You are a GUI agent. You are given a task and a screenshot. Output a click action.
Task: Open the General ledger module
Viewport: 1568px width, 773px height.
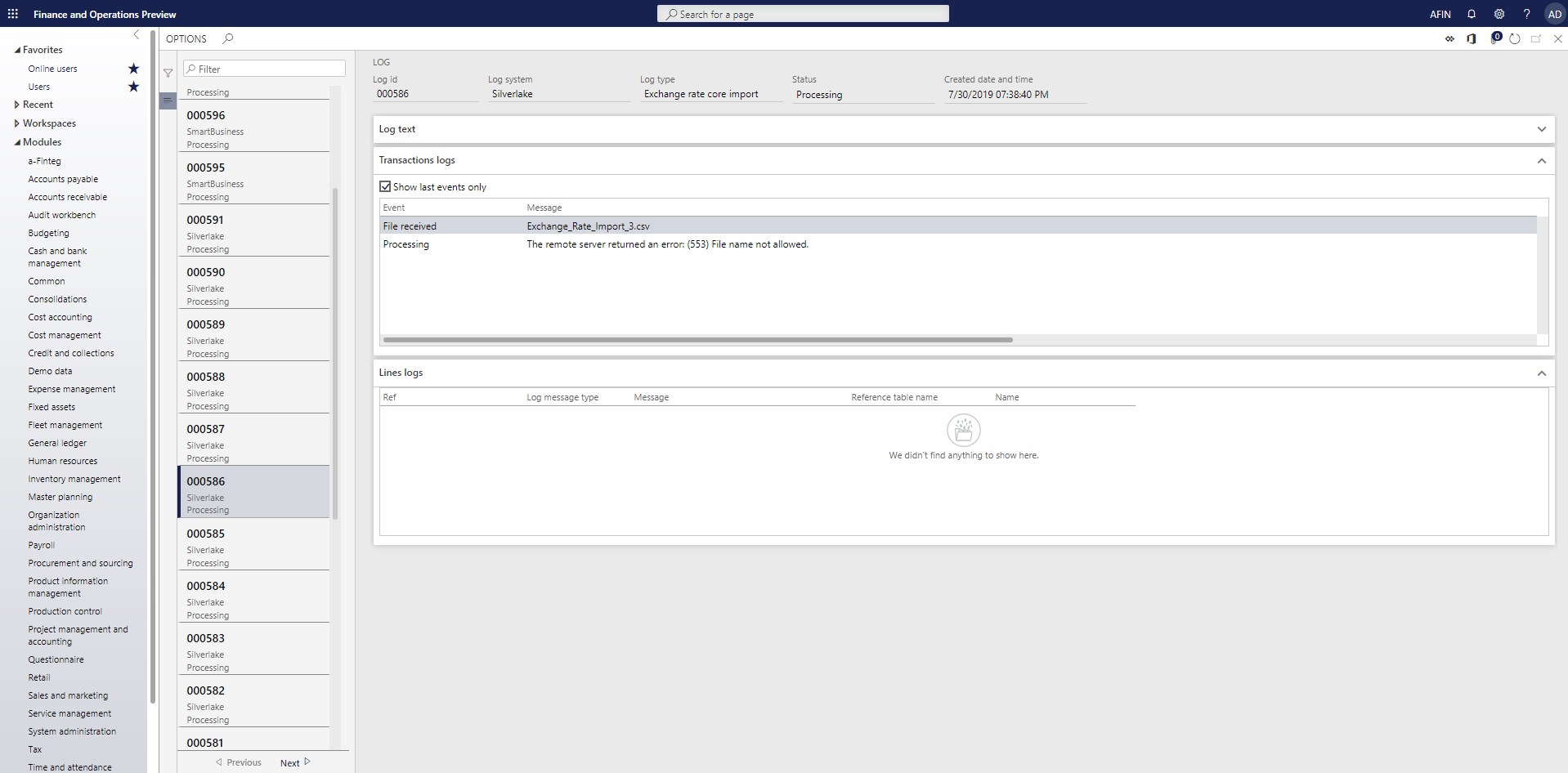57,443
